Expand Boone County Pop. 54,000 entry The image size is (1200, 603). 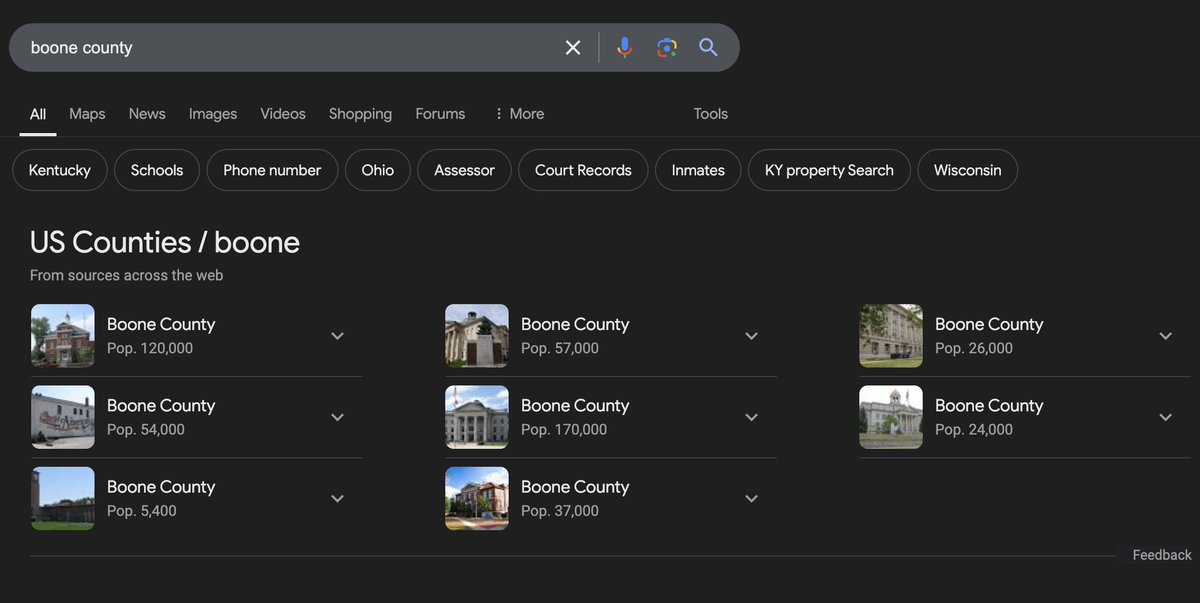click(x=337, y=417)
